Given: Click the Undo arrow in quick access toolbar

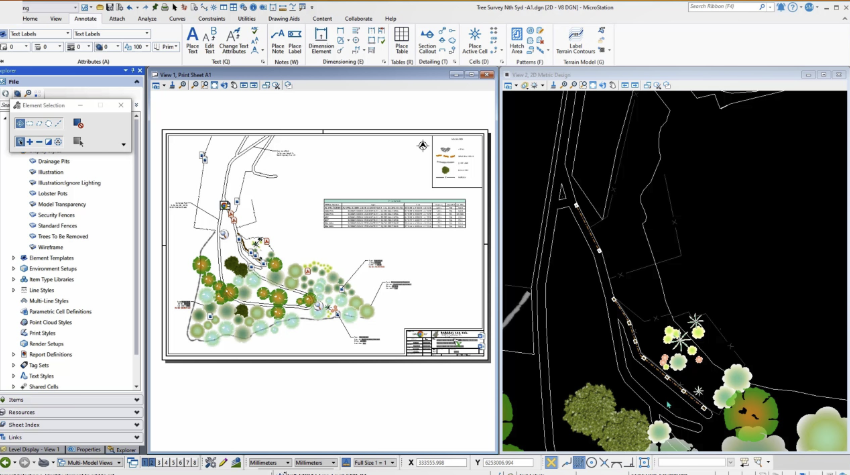Looking at the screenshot, I should [129, 7].
